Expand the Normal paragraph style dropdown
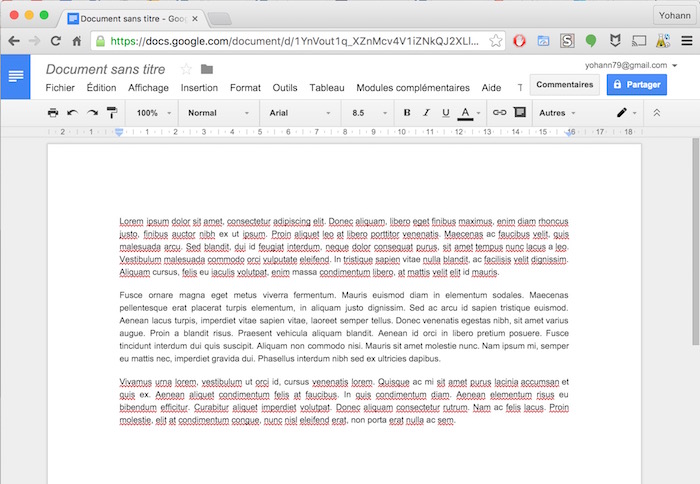700x484 pixels. tap(218, 113)
